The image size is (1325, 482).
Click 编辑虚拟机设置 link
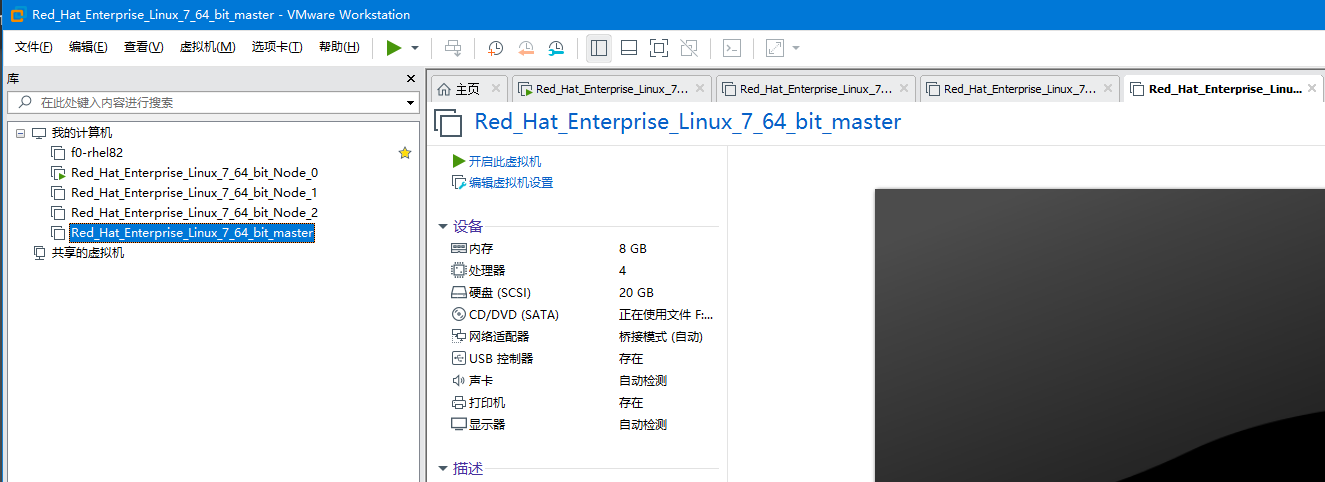[x=511, y=183]
